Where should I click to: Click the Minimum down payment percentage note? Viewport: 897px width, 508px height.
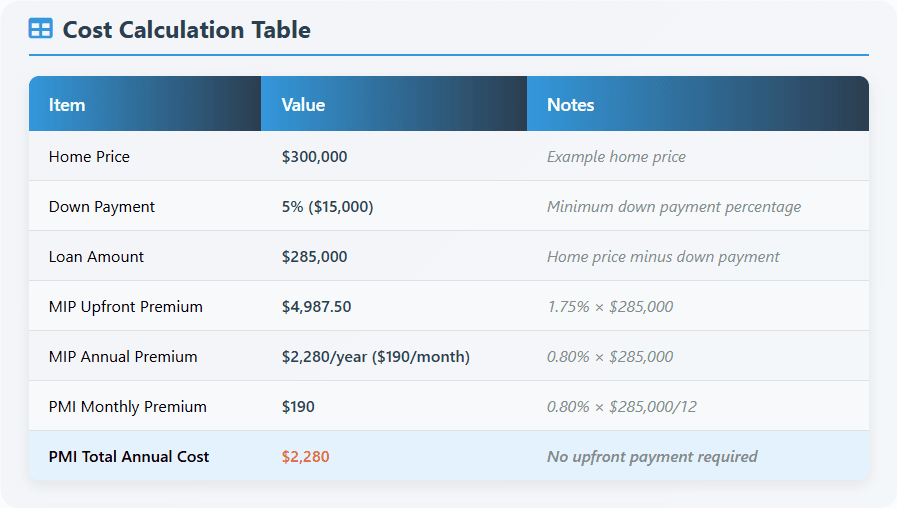674,207
